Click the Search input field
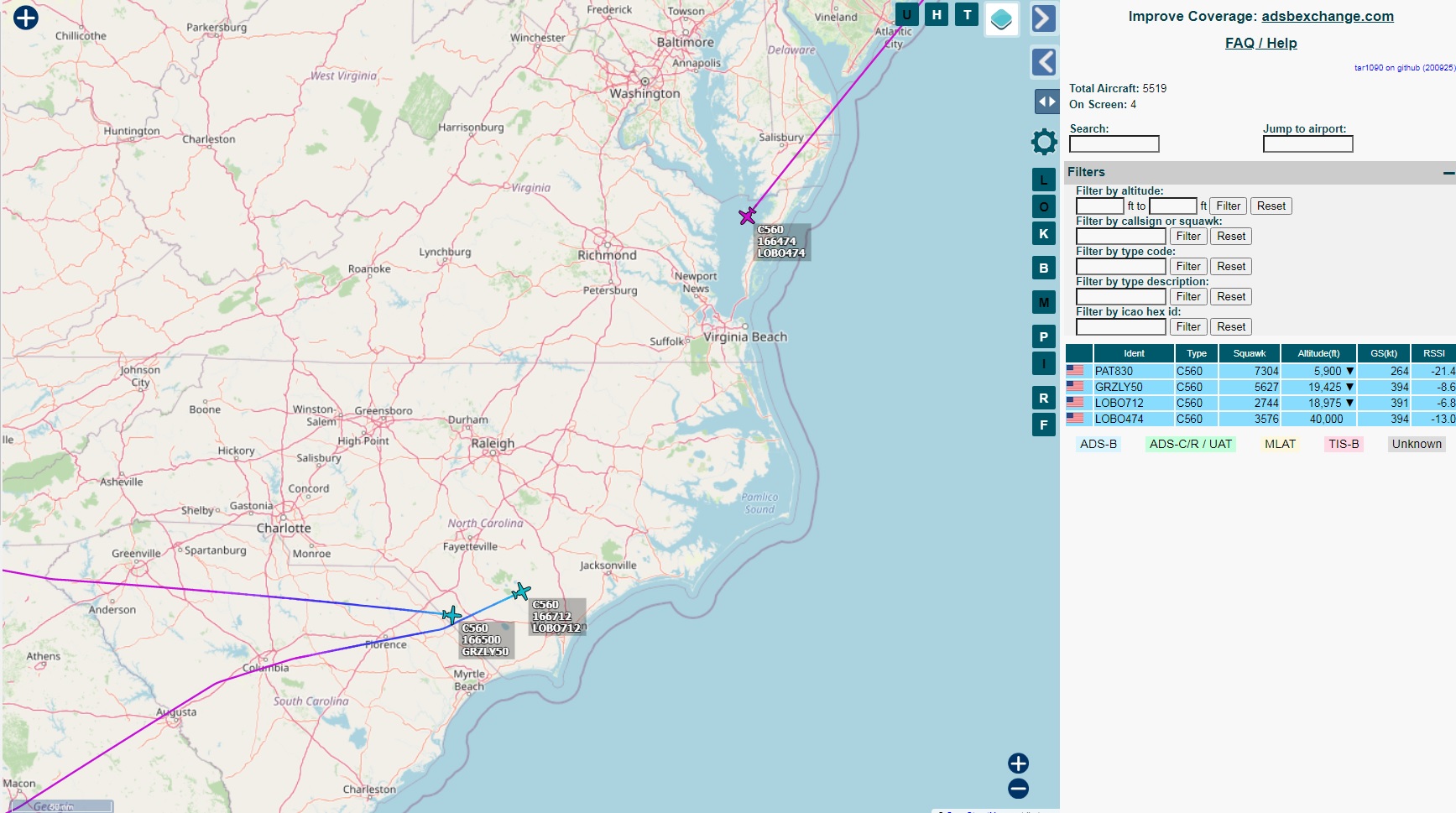The image size is (1456, 813). click(x=1114, y=144)
